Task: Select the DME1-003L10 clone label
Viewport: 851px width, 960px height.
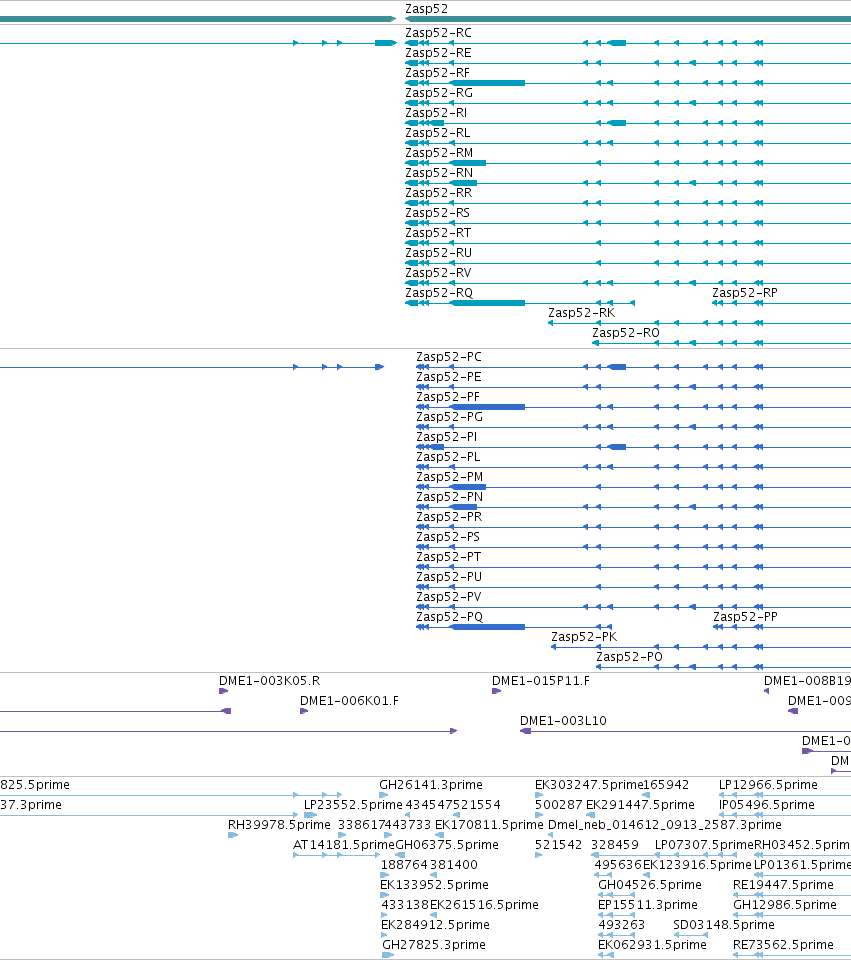Action: (x=563, y=721)
